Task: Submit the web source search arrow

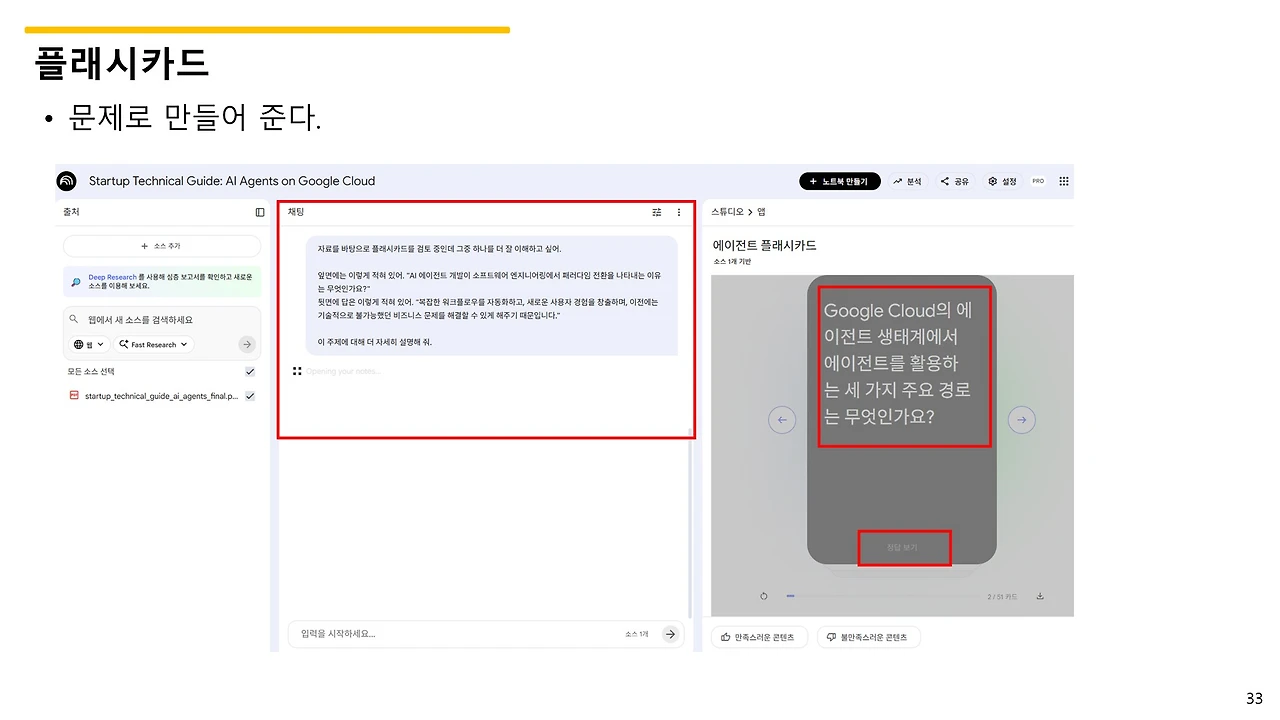Action: 246,344
